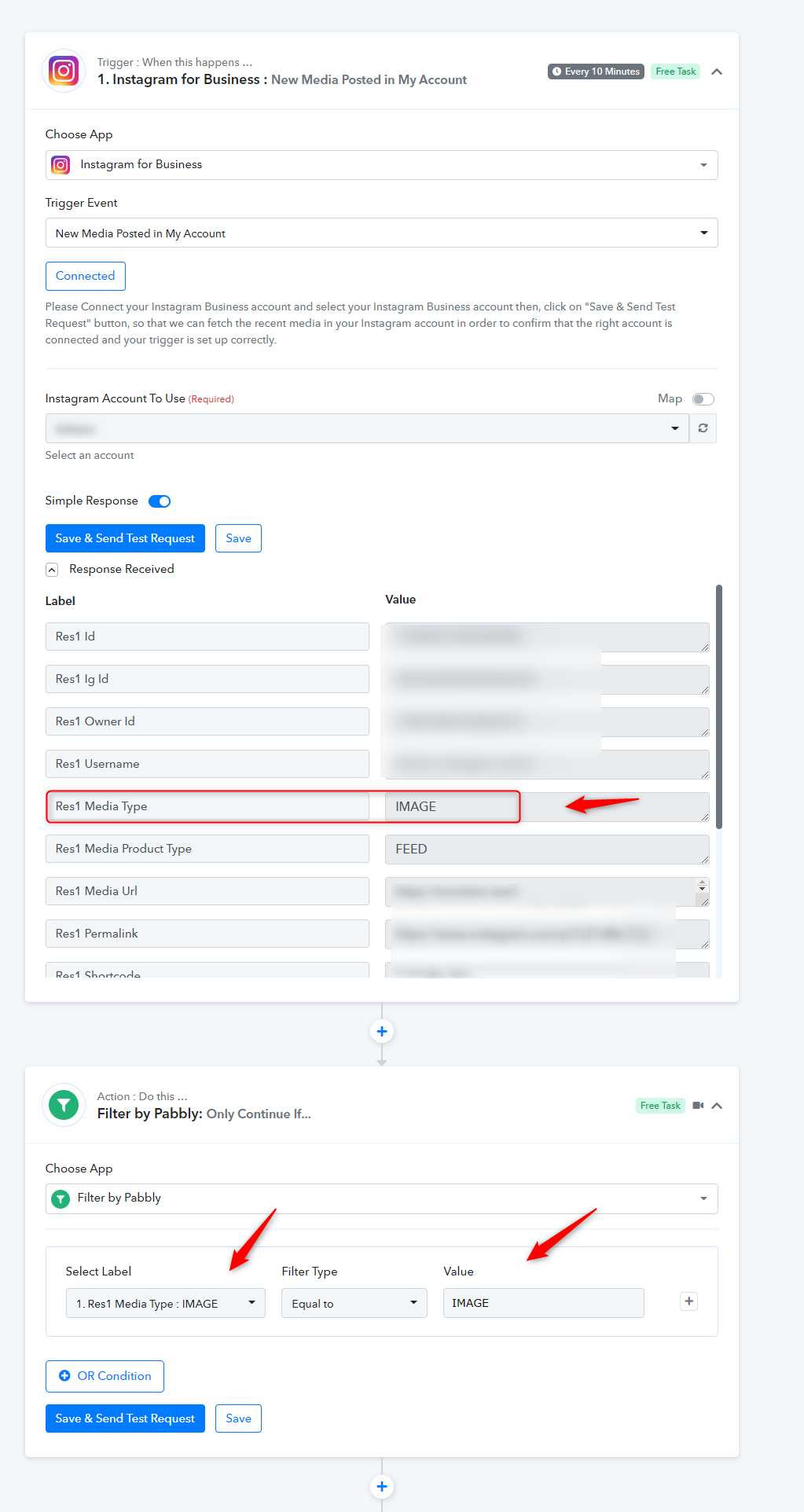Click the Res1 Owner Id label field
This screenshot has width=804, height=1512.
(x=207, y=721)
